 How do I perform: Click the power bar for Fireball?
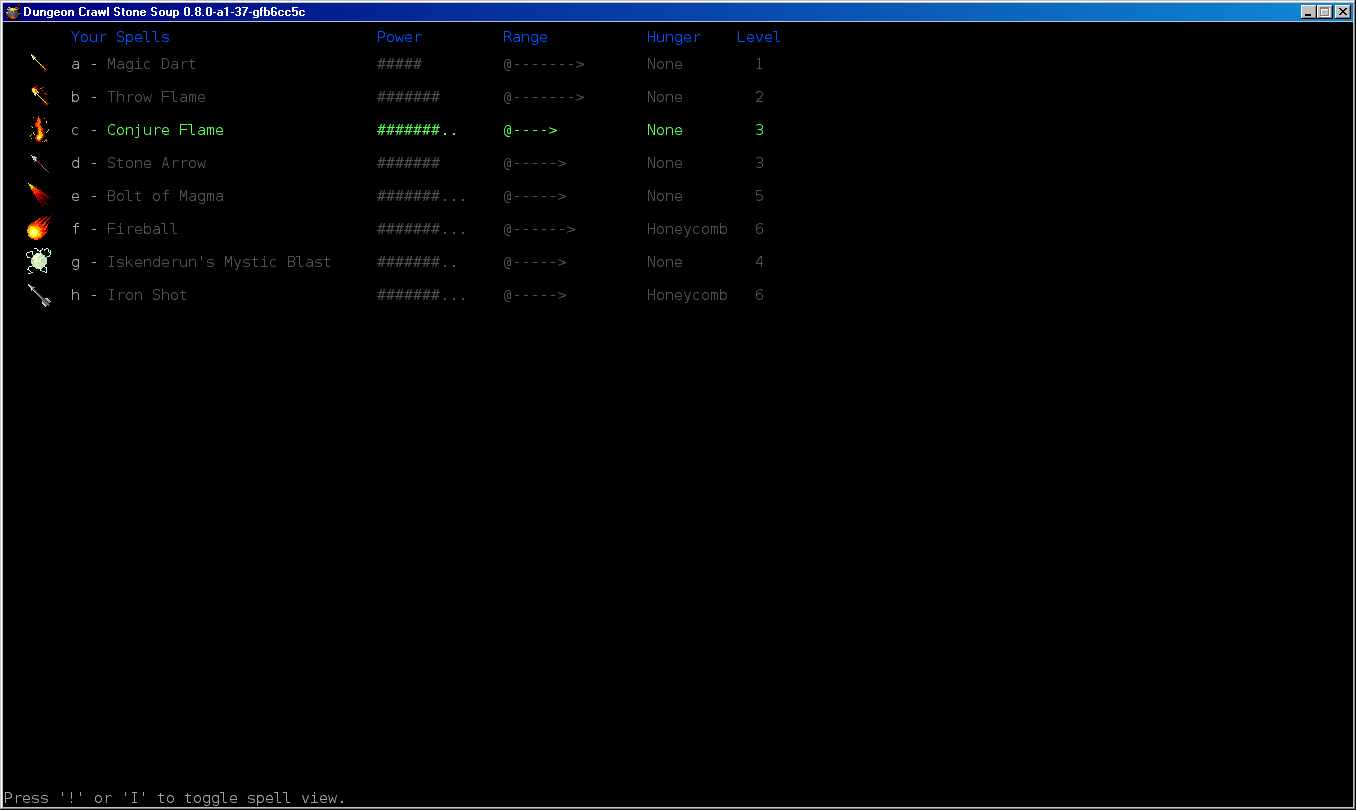click(422, 229)
